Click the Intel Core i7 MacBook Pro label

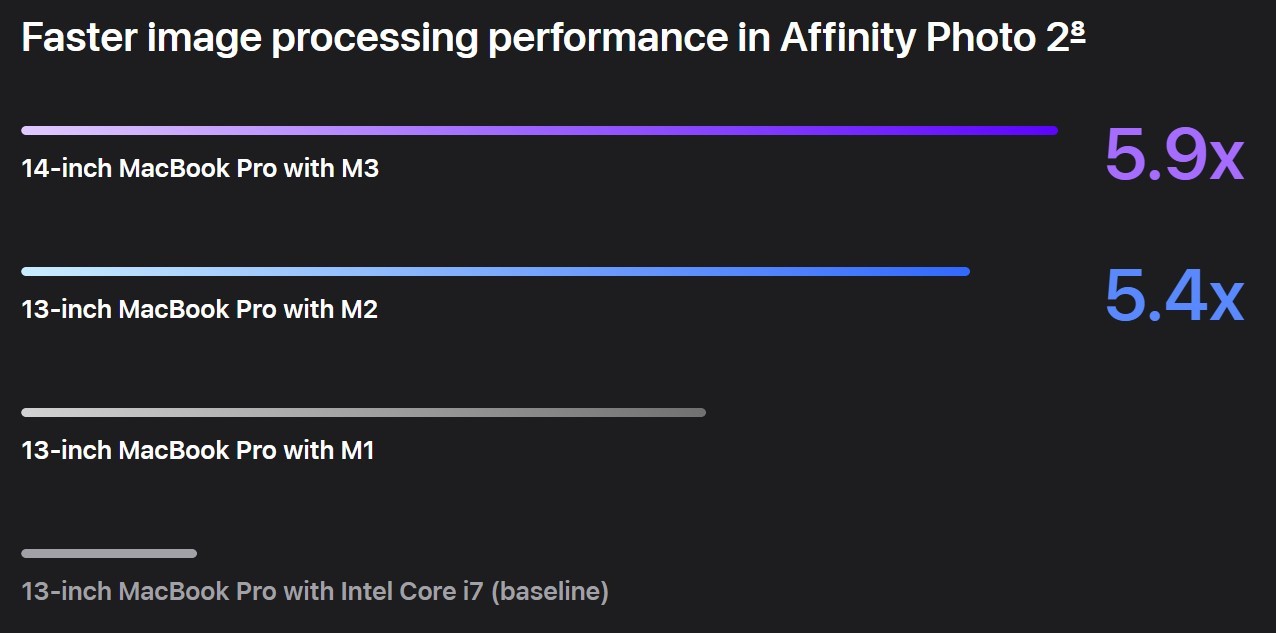point(314,591)
